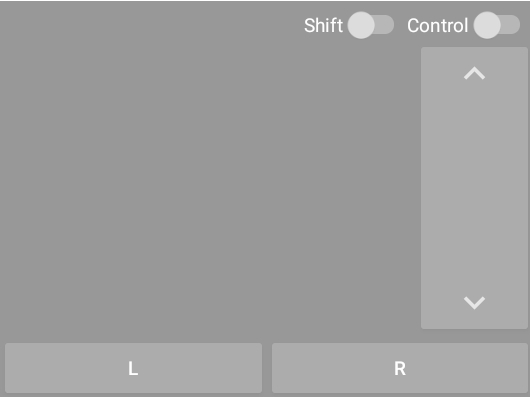530x397 pixels.
Task: Click the Shift toggle knob
Action: pyautogui.click(x=361, y=25)
